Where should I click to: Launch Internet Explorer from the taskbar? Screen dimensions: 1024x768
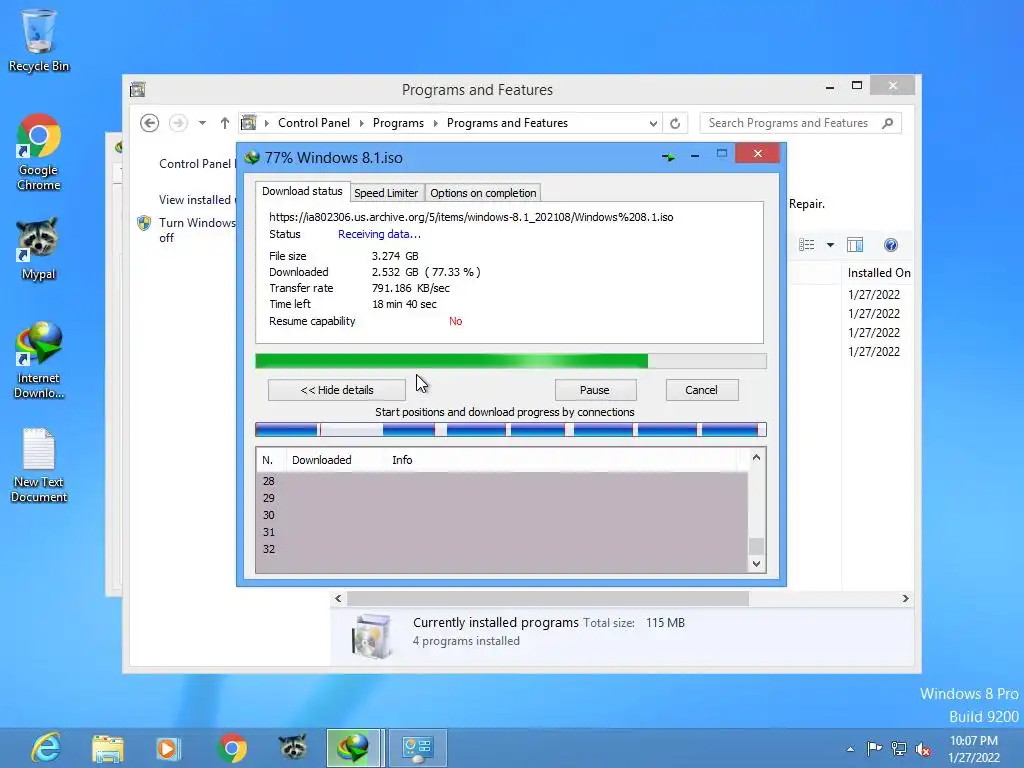46,748
